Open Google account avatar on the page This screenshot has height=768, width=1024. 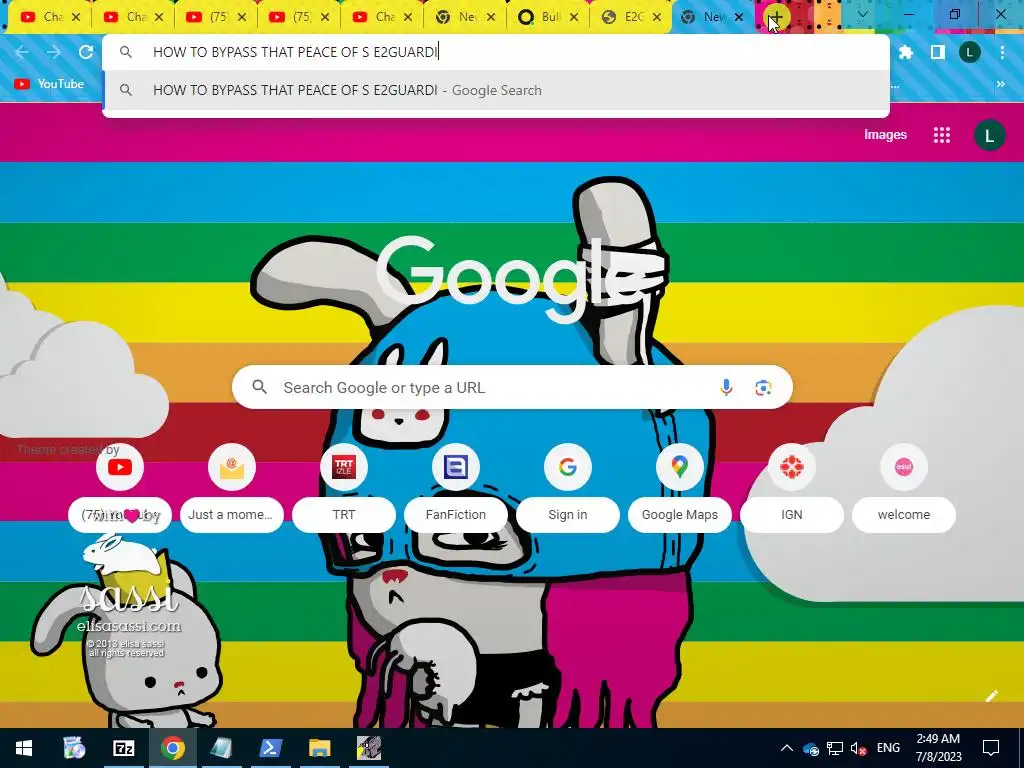click(x=989, y=135)
